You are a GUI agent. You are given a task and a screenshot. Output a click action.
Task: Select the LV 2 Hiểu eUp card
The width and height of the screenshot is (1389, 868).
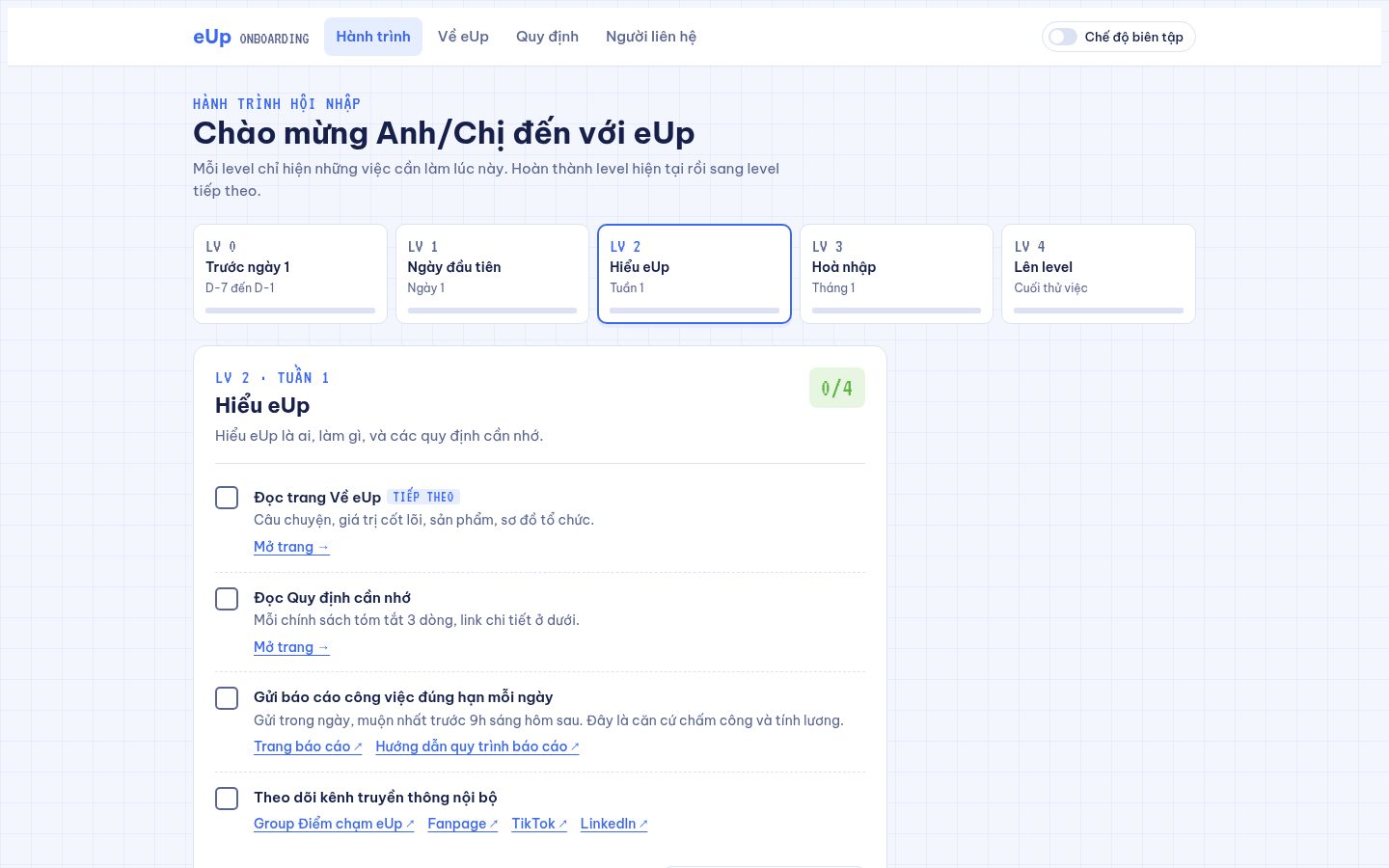(x=694, y=274)
